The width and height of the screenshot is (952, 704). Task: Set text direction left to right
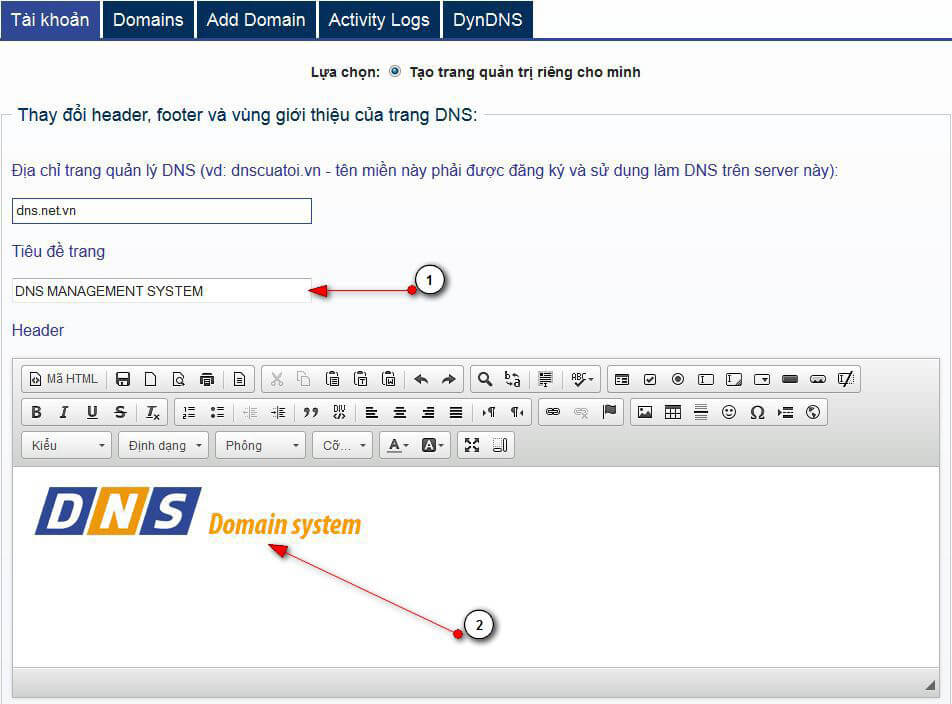point(489,413)
